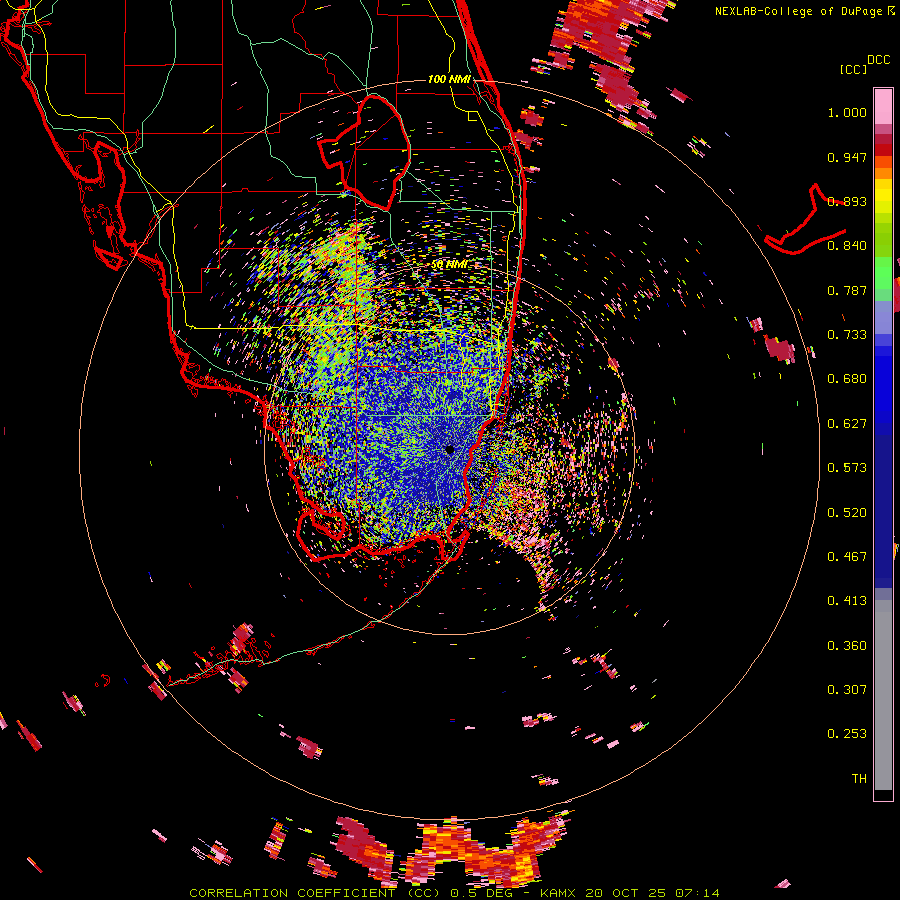The height and width of the screenshot is (900, 900).
Task: Click the 07:14 time stamp
Action: click(x=697, y=893)
